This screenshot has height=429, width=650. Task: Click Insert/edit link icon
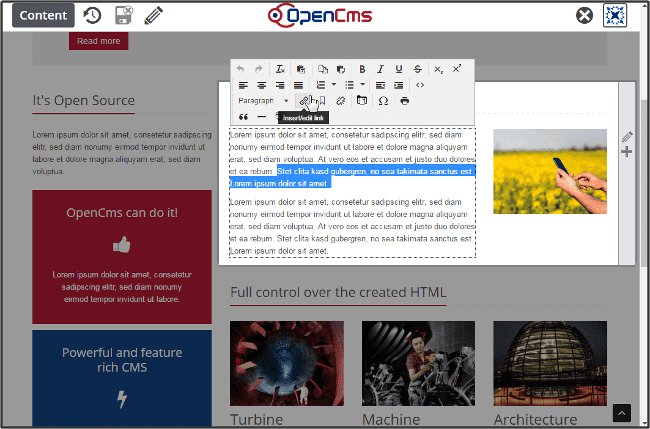[x=304, y=101]
